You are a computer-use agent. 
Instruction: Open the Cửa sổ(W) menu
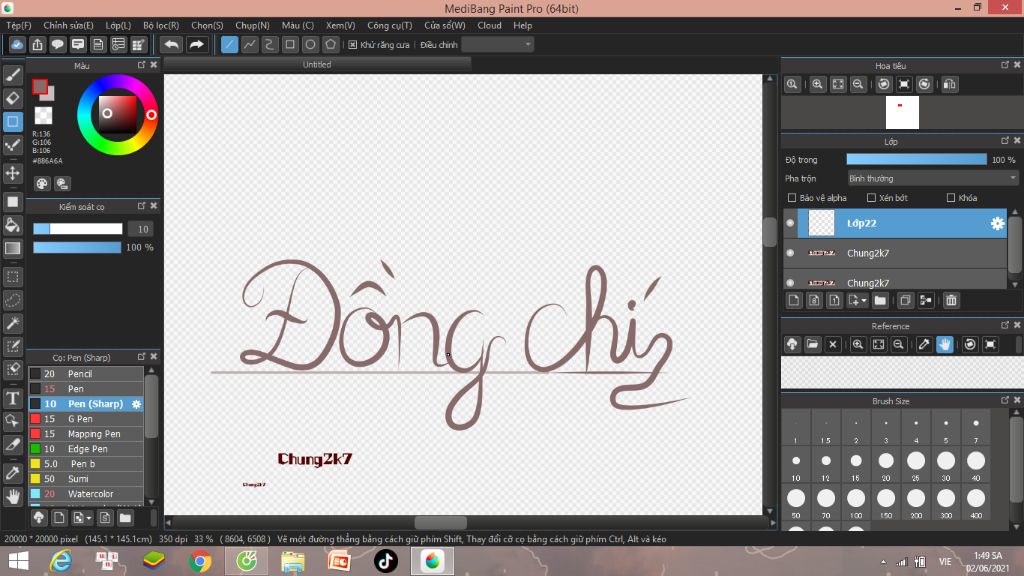pyautogui.click(x=445, y=25)
